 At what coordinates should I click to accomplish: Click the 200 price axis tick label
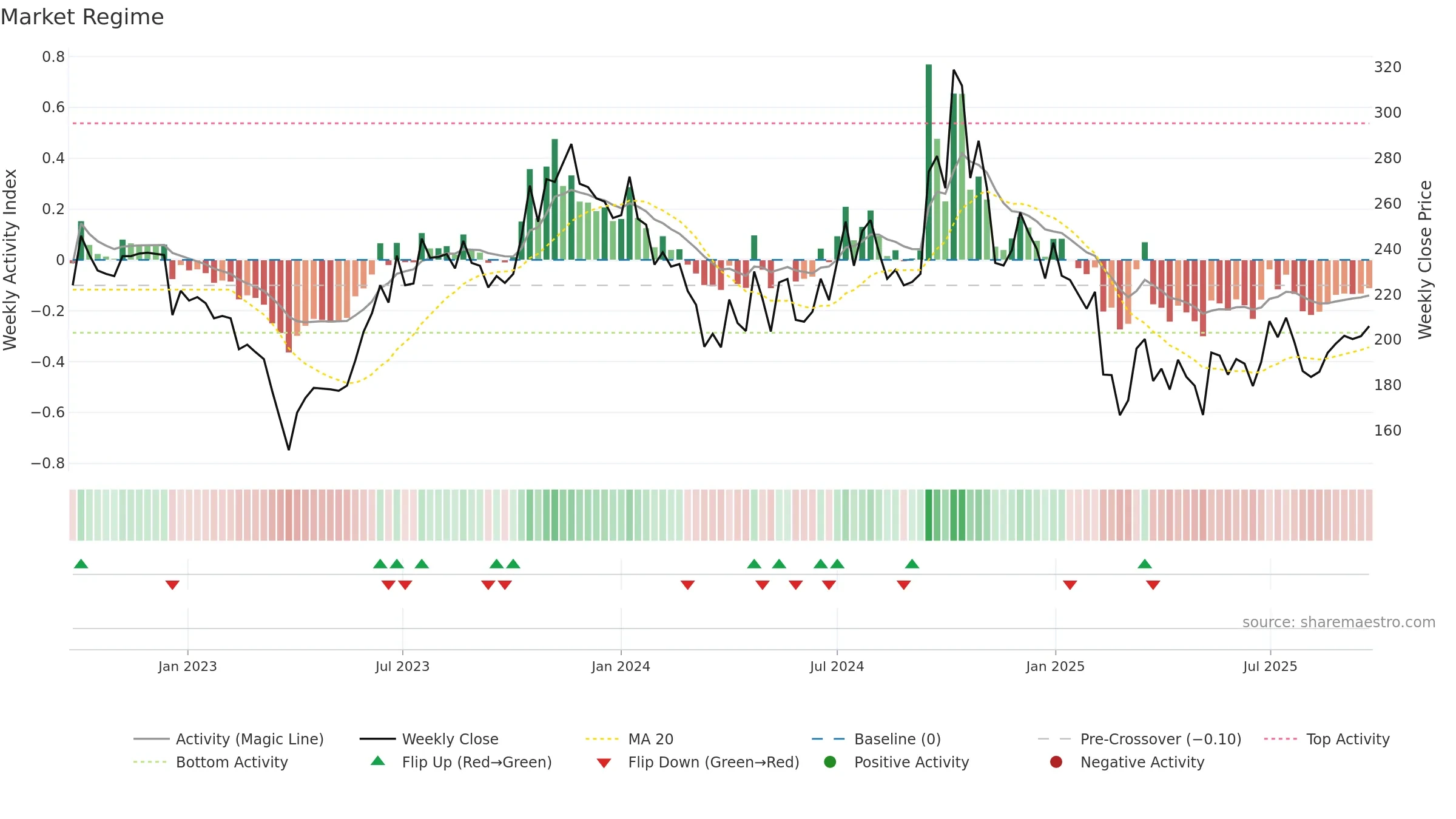tap(1388, 340)
